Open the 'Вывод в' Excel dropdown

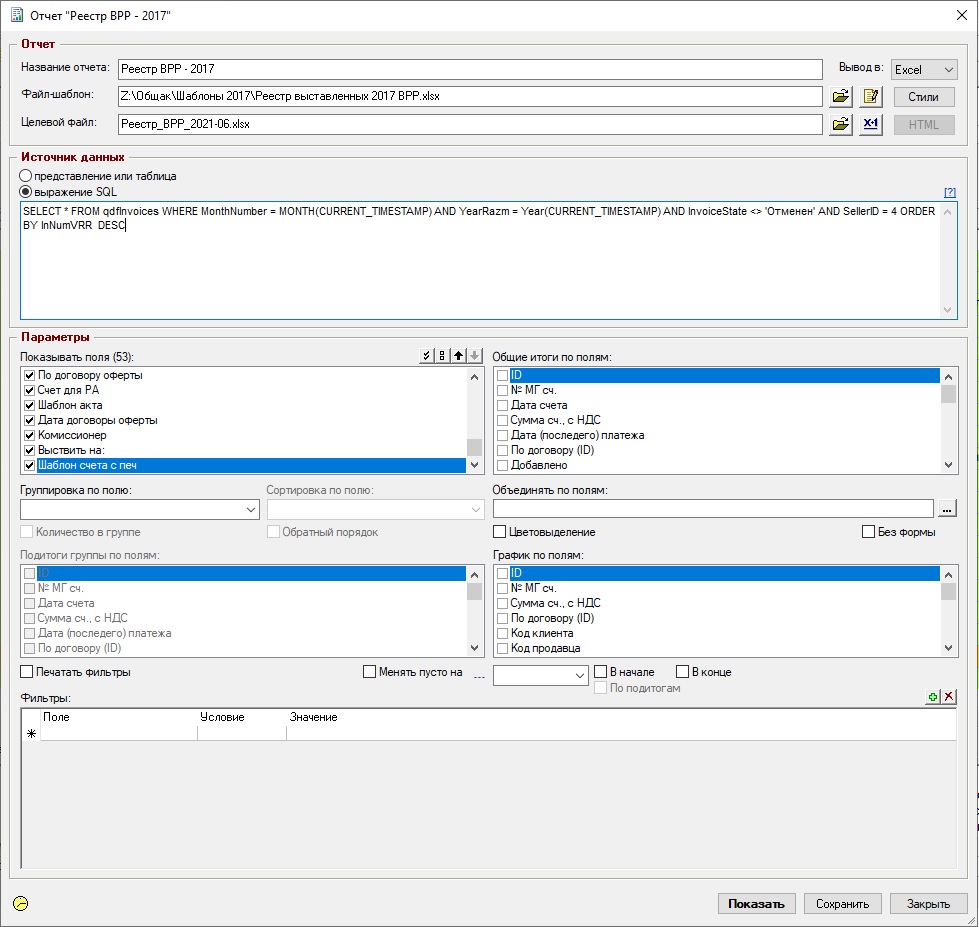[925, 70]
